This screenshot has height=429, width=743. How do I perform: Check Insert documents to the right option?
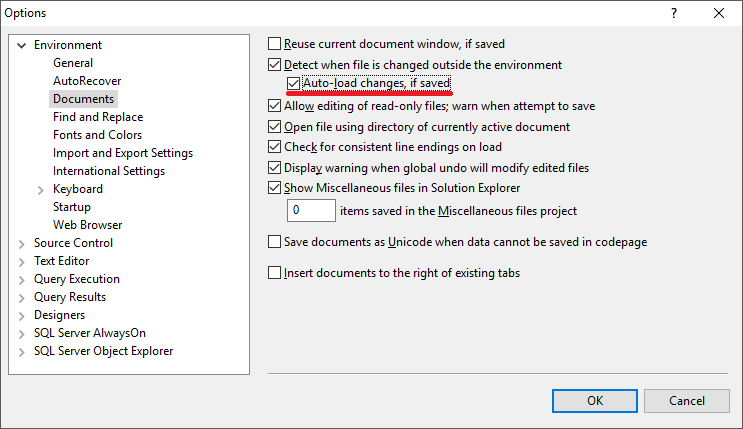274,273
